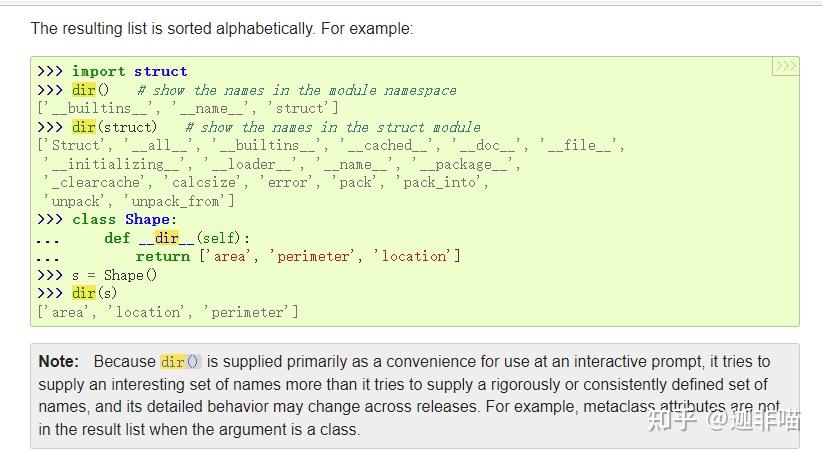Click the def keyword in the code
Viewport: 822px width, 453px height.
click(x=117, y=238)
